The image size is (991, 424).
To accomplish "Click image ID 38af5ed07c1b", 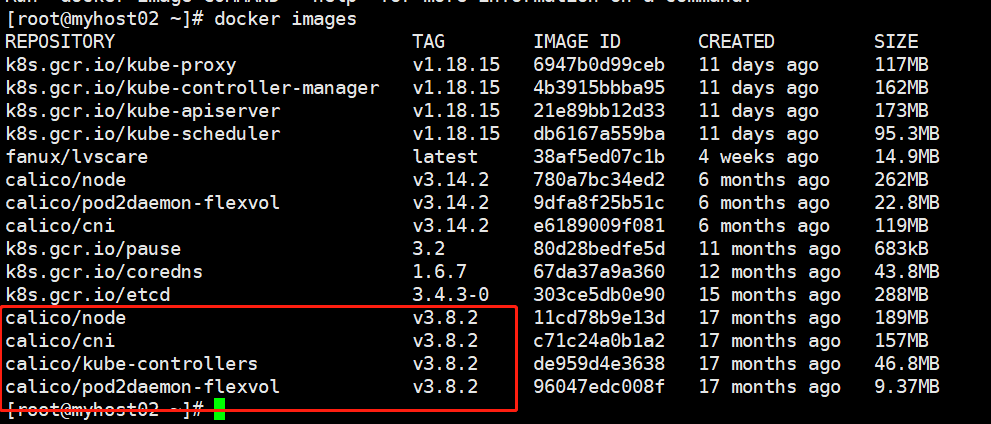I will [599, 157].
